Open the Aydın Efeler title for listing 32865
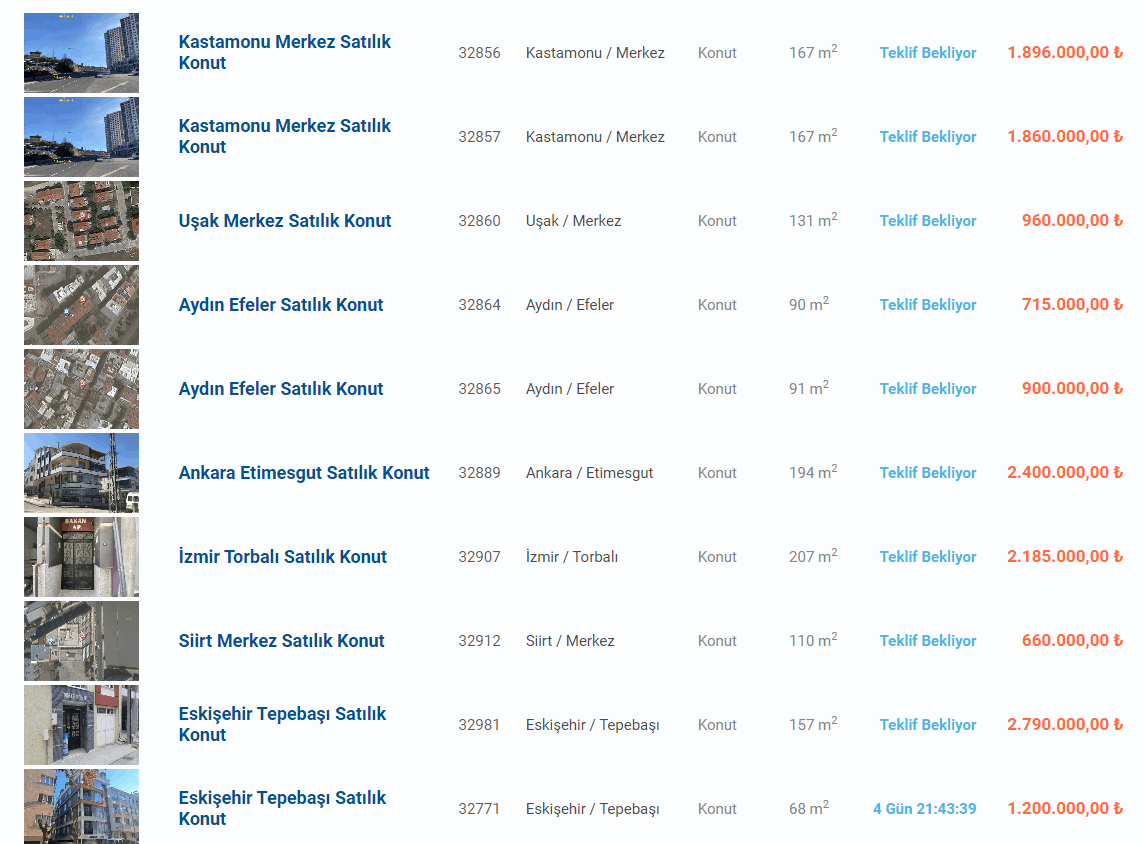The height and width of the screenshot is (844, 1143). (x=281, y=389)
